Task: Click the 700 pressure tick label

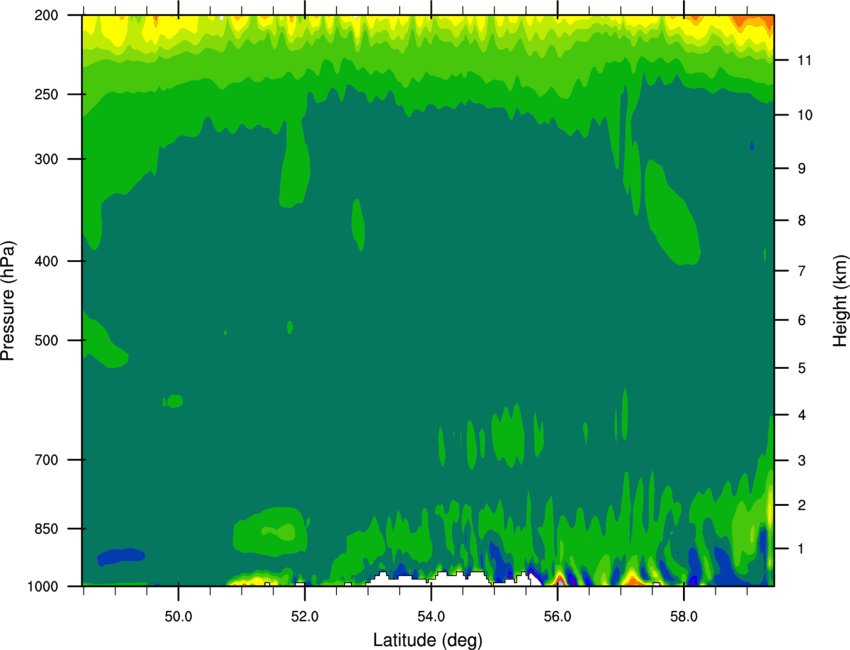Action: [x=46, y=460]
